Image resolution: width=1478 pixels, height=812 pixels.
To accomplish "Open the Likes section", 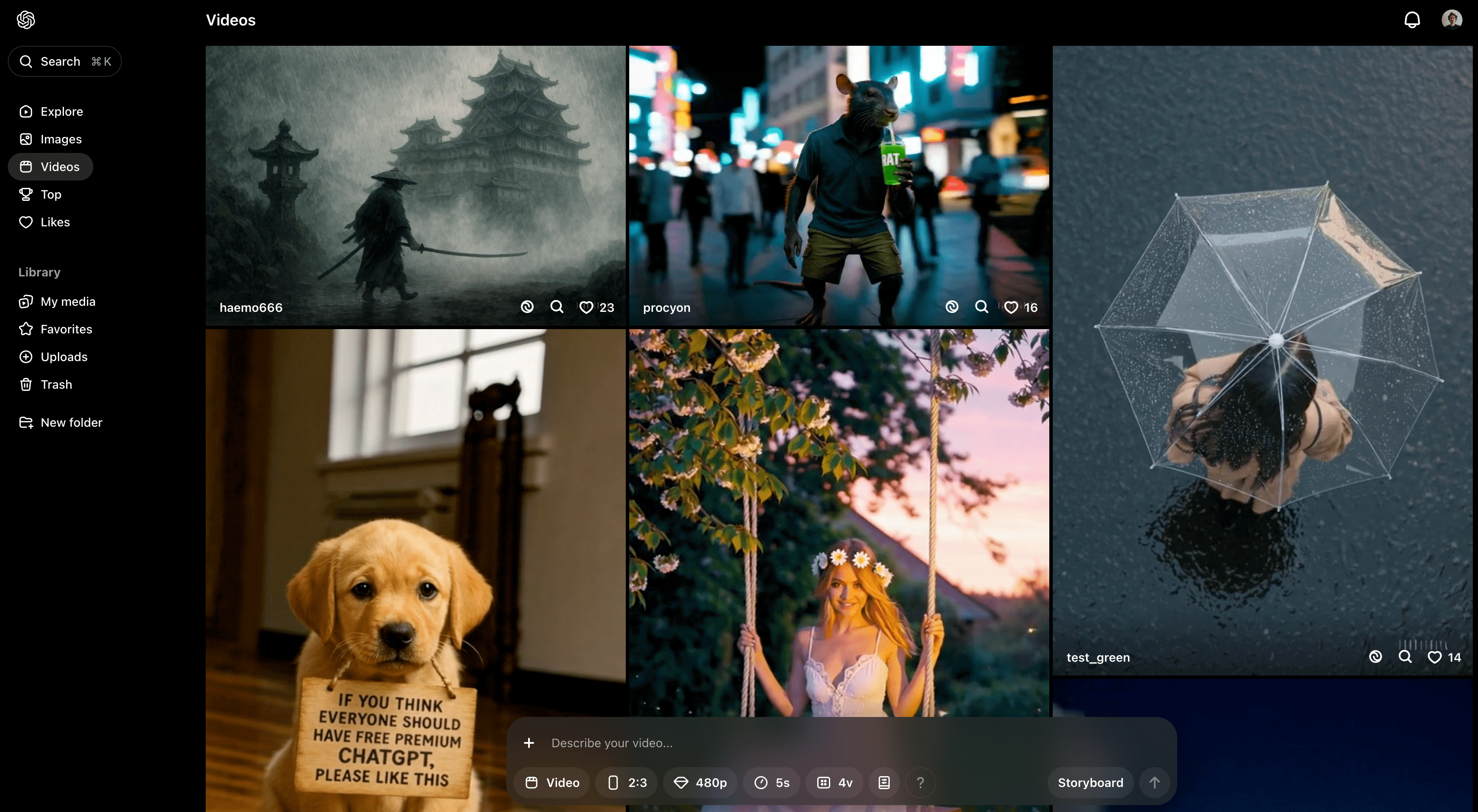I will tap(44, 222).
